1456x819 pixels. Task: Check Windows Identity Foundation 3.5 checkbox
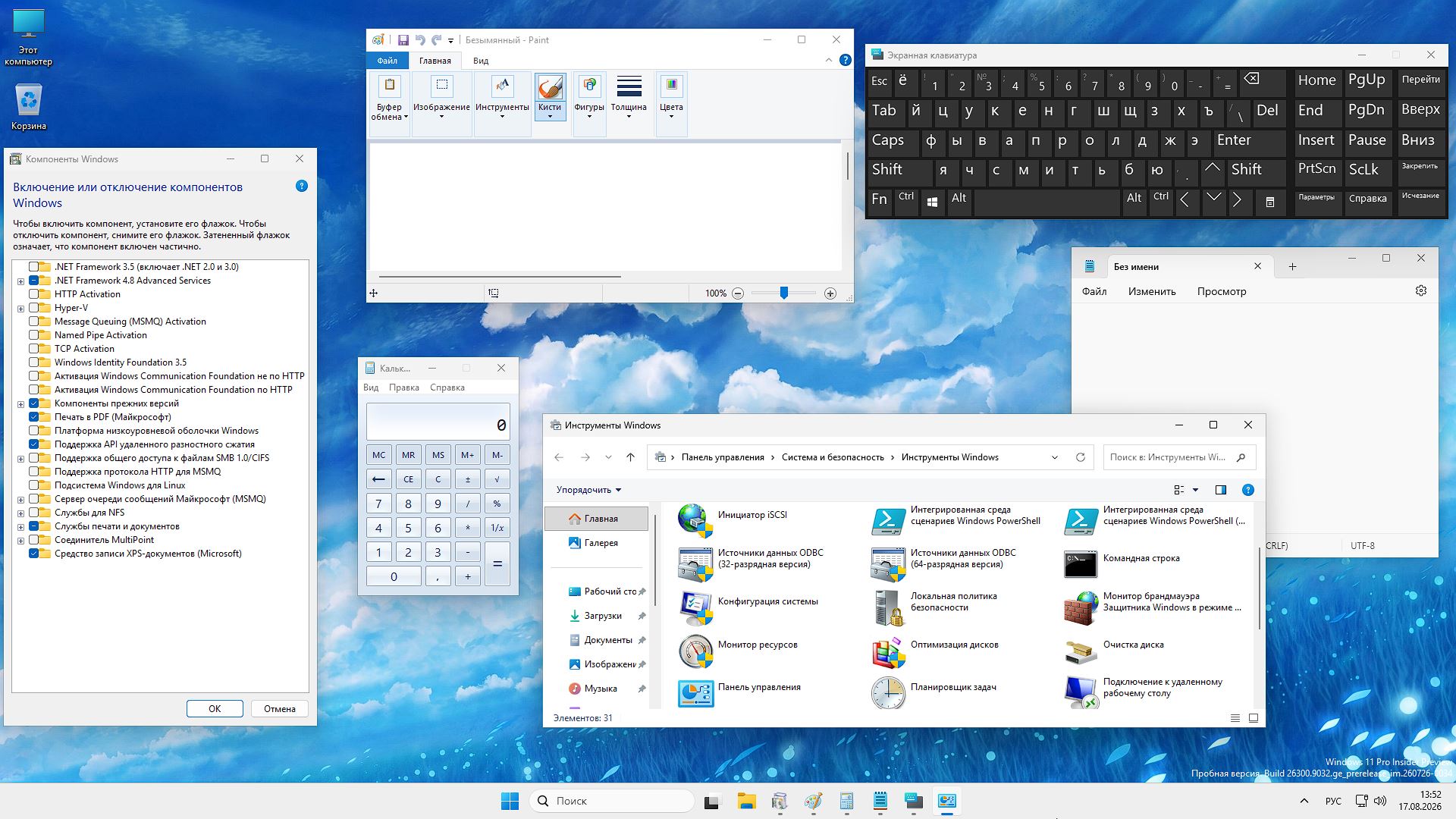click(x=33, y=362)
